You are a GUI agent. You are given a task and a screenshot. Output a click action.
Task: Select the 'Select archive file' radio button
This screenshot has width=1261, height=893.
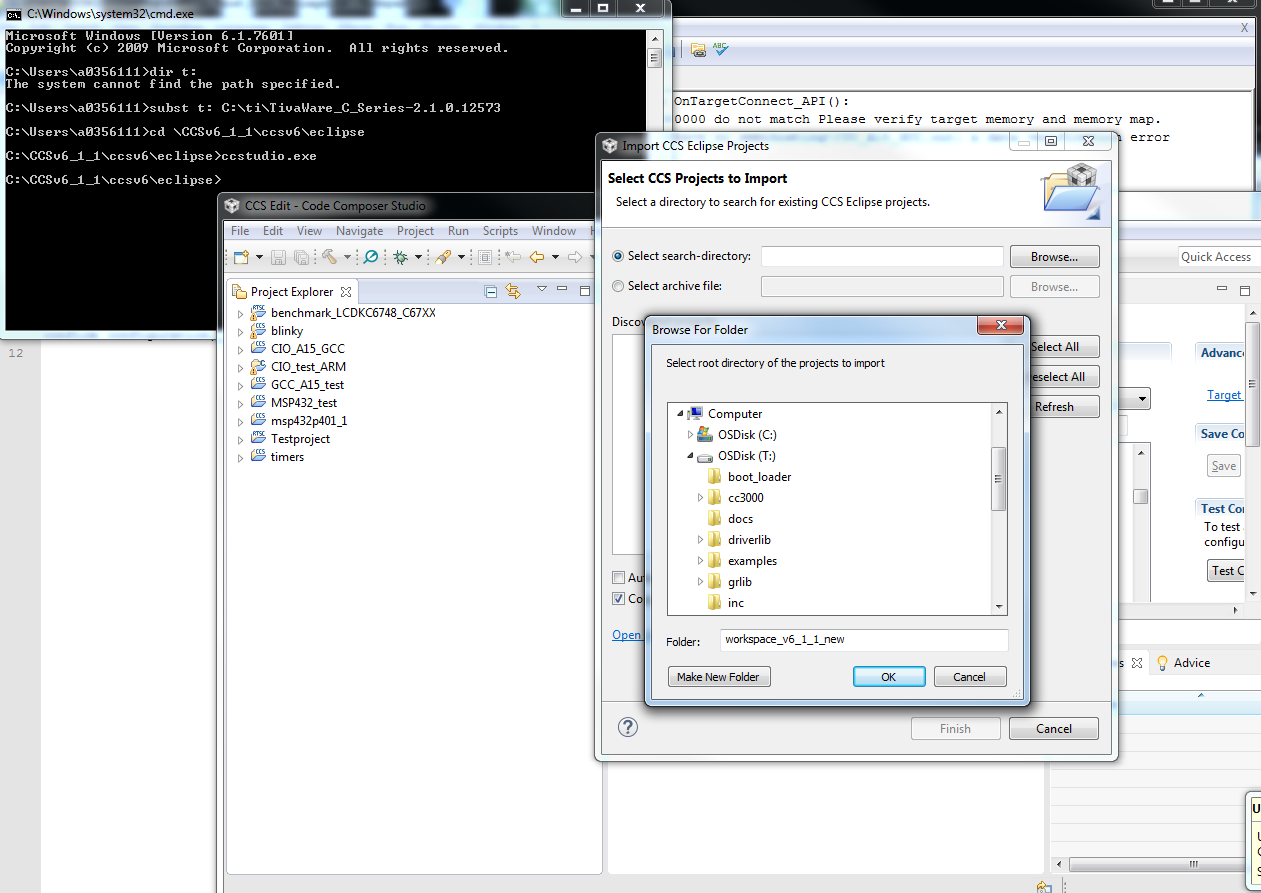(x=618, y=286)
